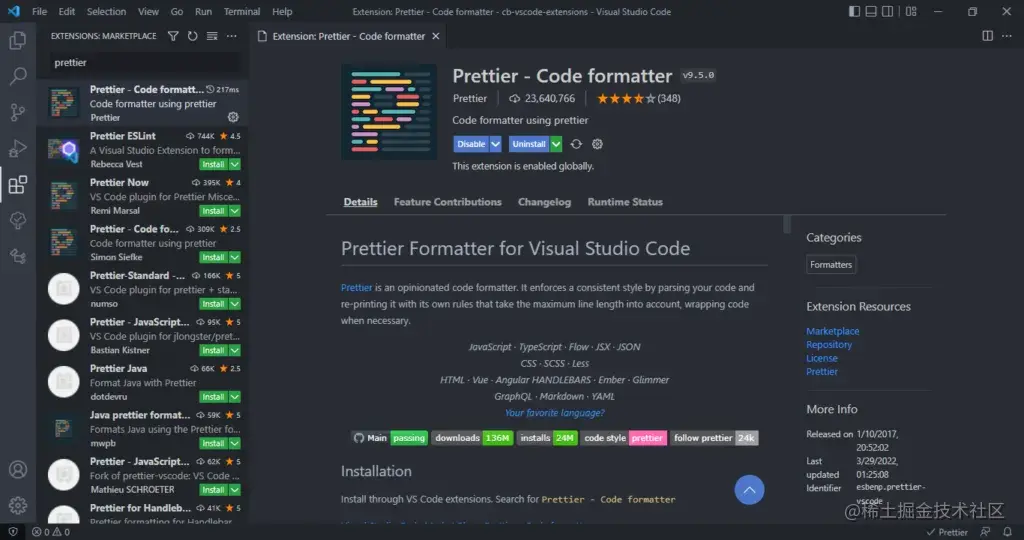This screenshot has height=540, width=1024.
Task: Switch to the Feature Contributions tab
Action: (447, 202)
